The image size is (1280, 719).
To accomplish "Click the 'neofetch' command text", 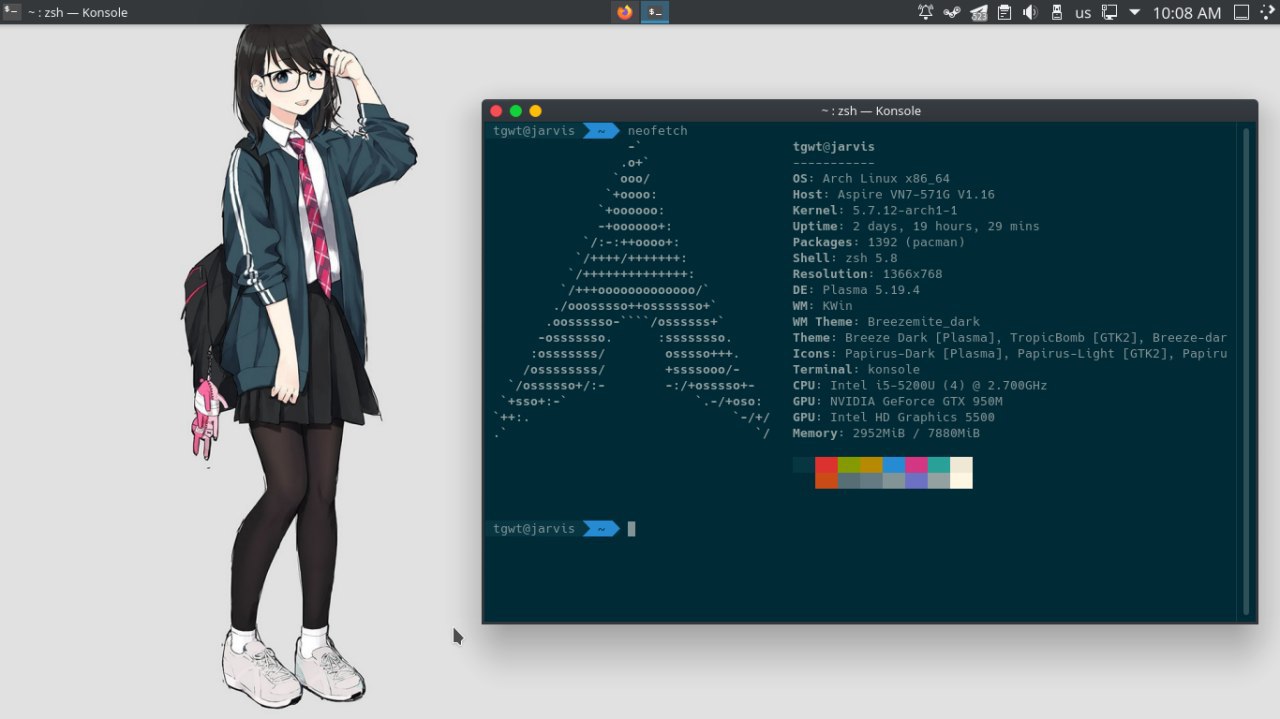I will coord(658,131).
